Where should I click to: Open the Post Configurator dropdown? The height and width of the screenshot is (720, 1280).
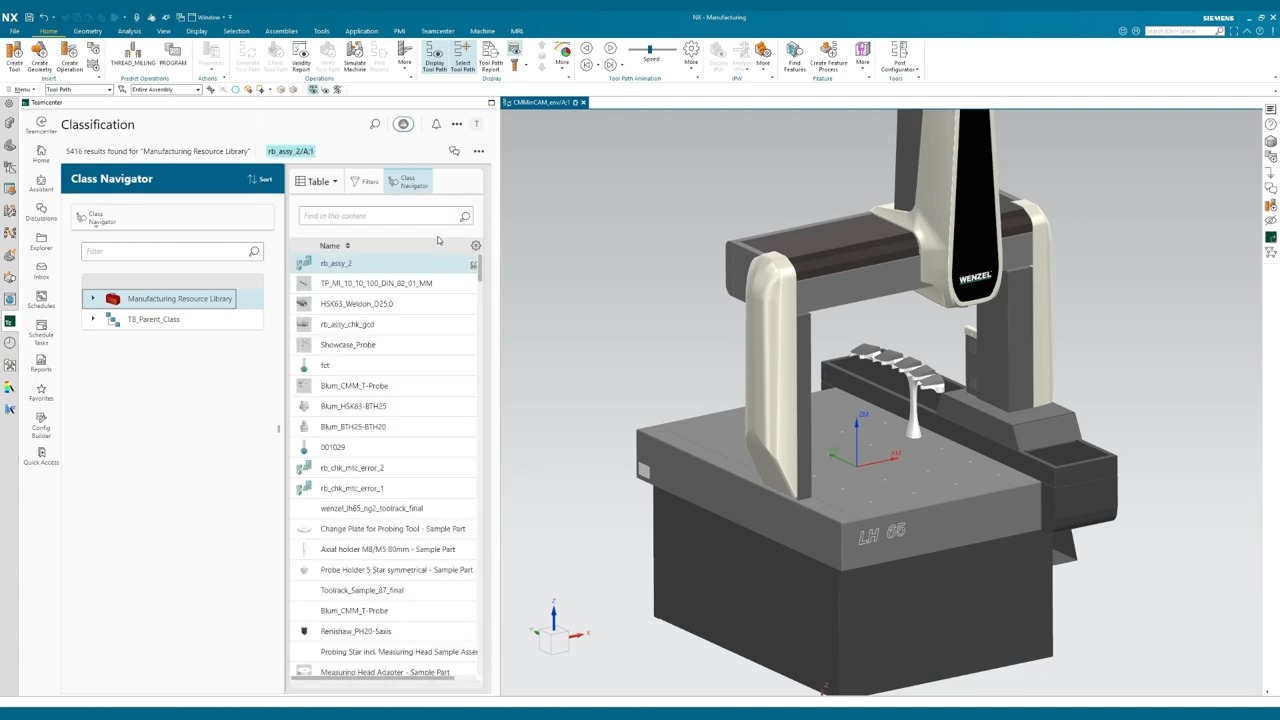(x=899, y=56)
